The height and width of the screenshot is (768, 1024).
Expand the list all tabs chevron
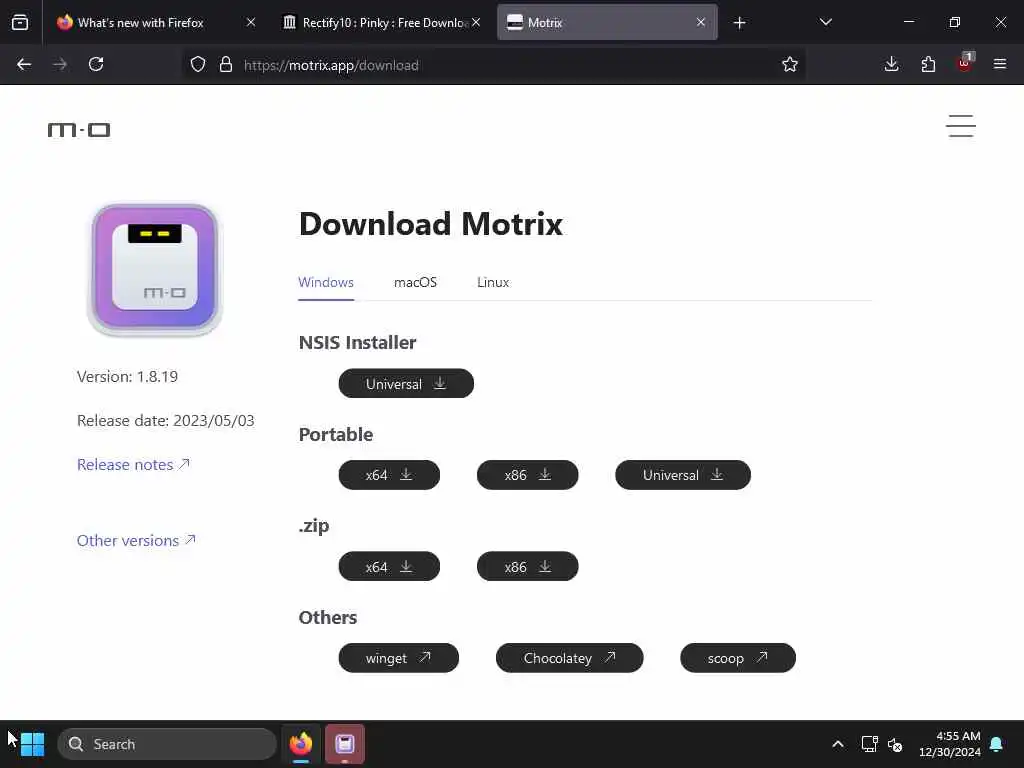pyautogui.click(x=825, y=23)
